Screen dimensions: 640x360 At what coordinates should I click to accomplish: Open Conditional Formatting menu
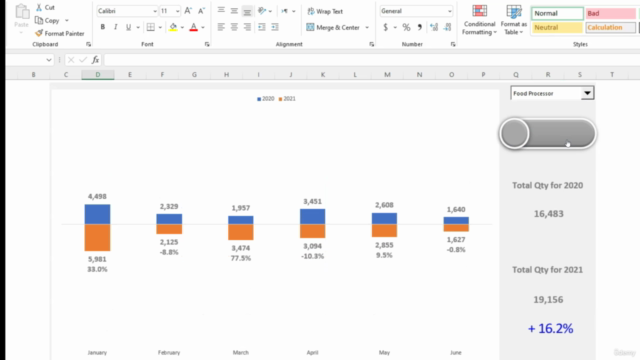(x=479, y=20)
